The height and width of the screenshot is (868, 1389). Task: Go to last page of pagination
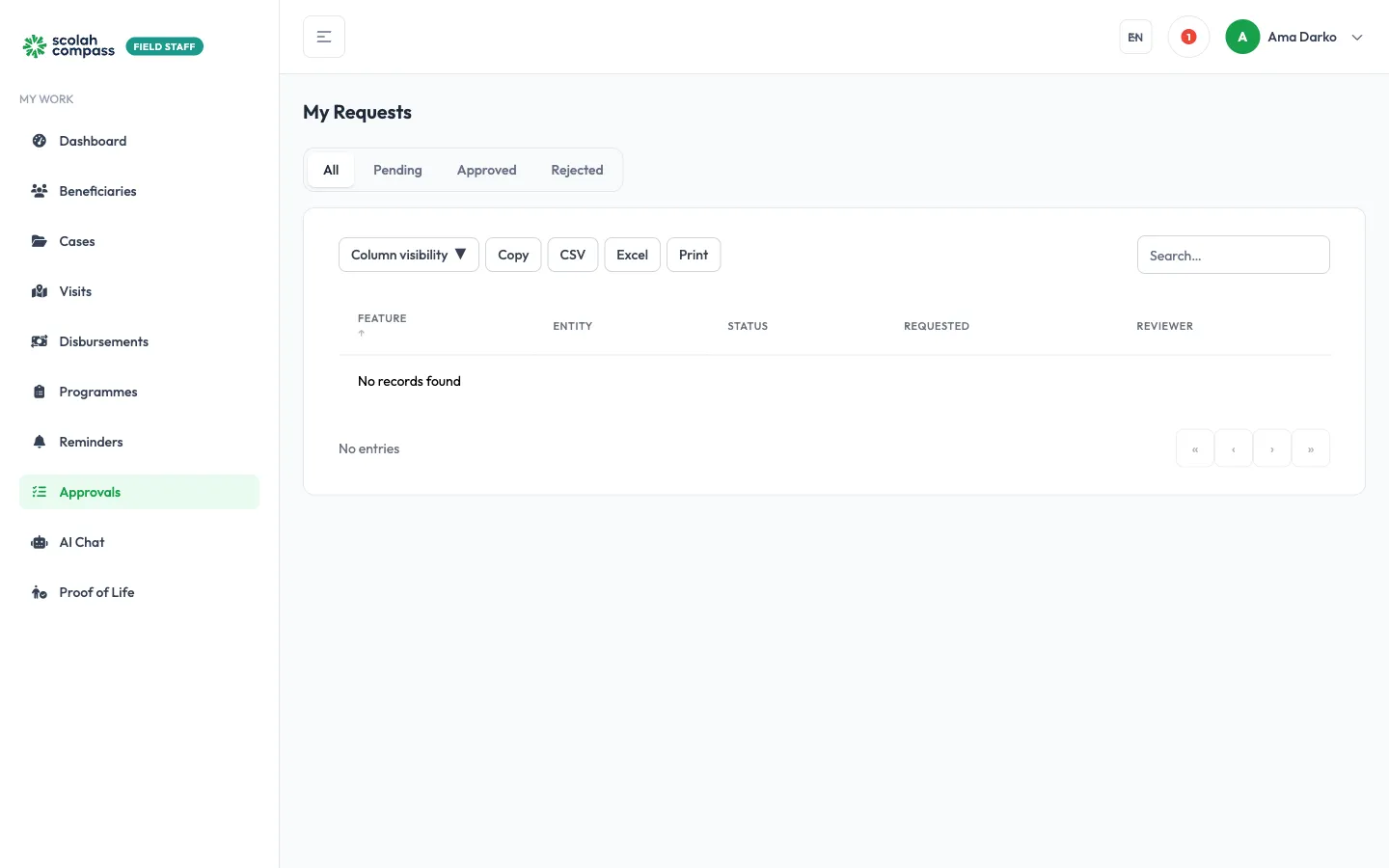[1311, 448]
